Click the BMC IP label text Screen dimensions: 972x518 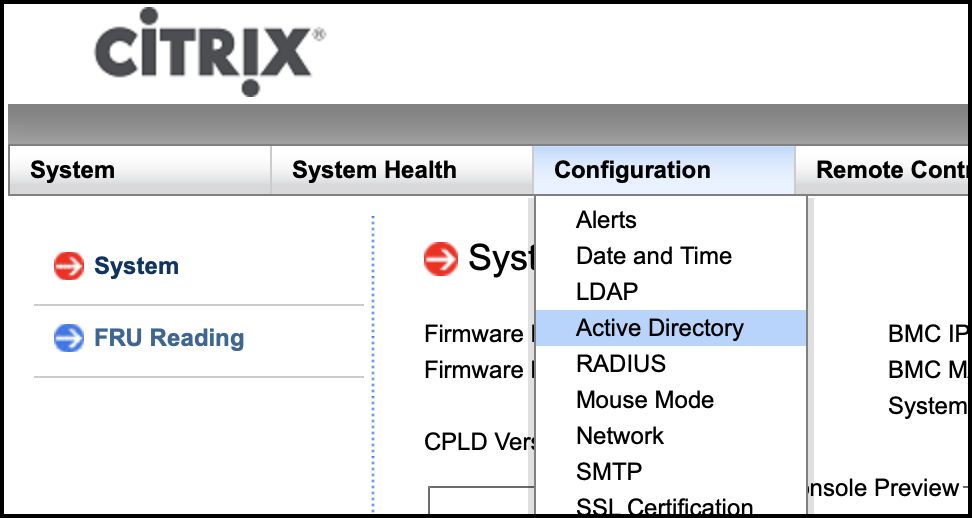[x=927, y=334]
